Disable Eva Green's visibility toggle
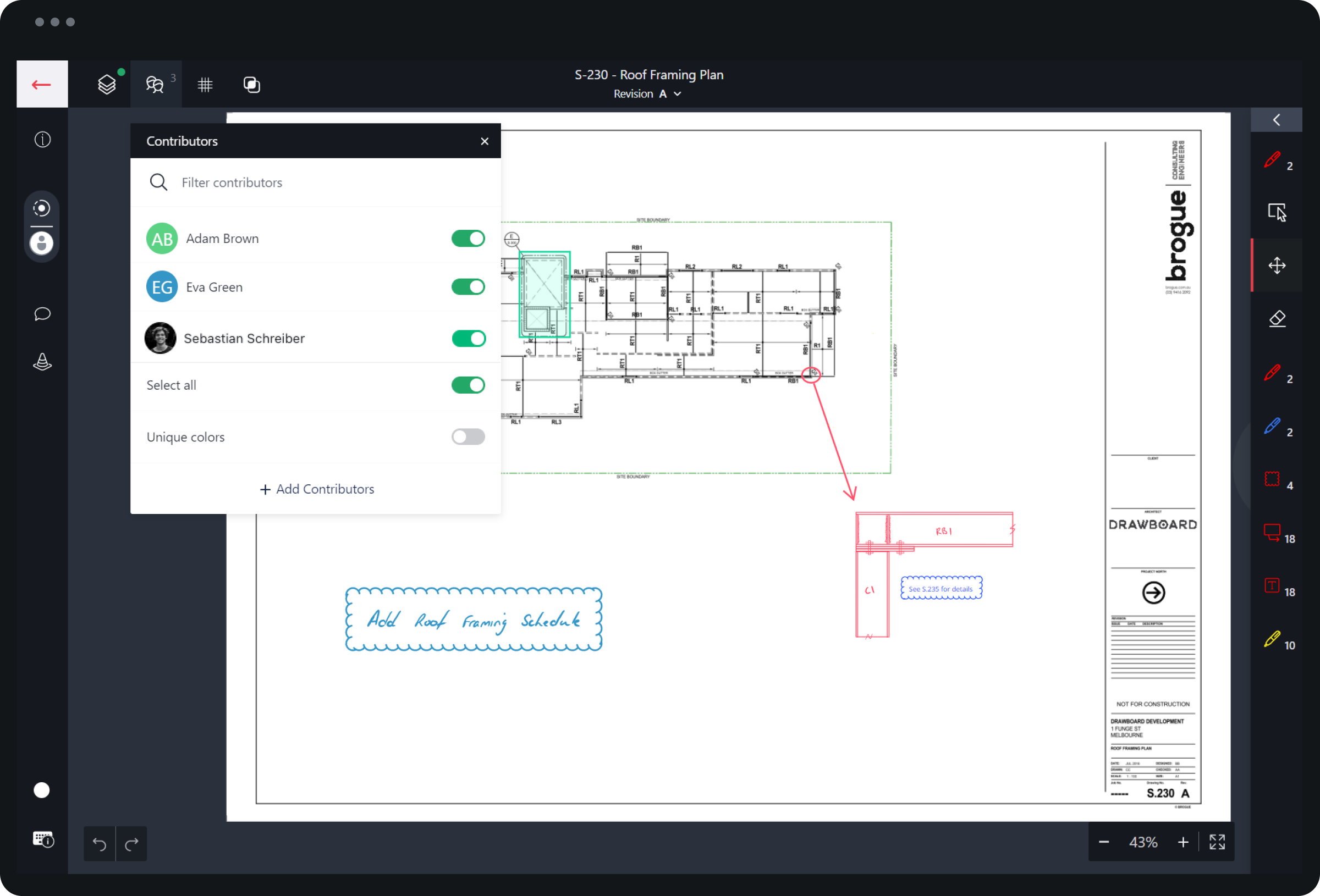The image size is (1320, 896). tap(468, 287)
